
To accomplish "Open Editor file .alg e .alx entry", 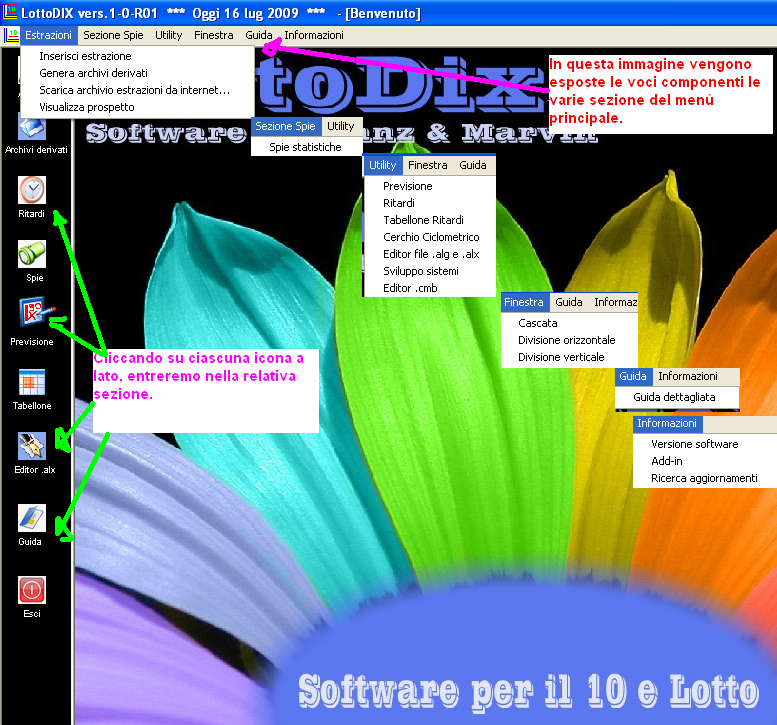I will coord(430,254).
